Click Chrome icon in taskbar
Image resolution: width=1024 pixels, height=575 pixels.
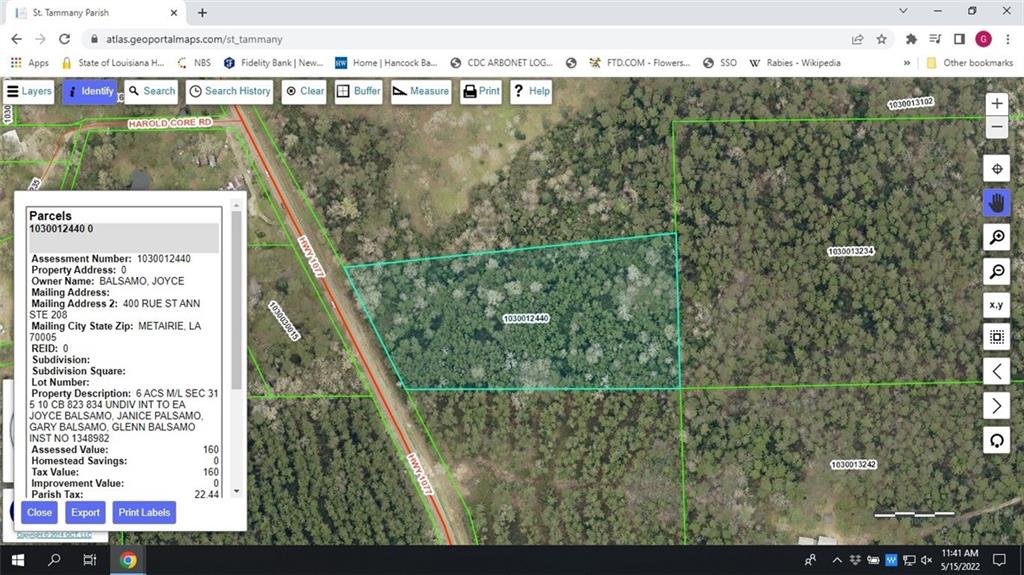tap(128, 560)
